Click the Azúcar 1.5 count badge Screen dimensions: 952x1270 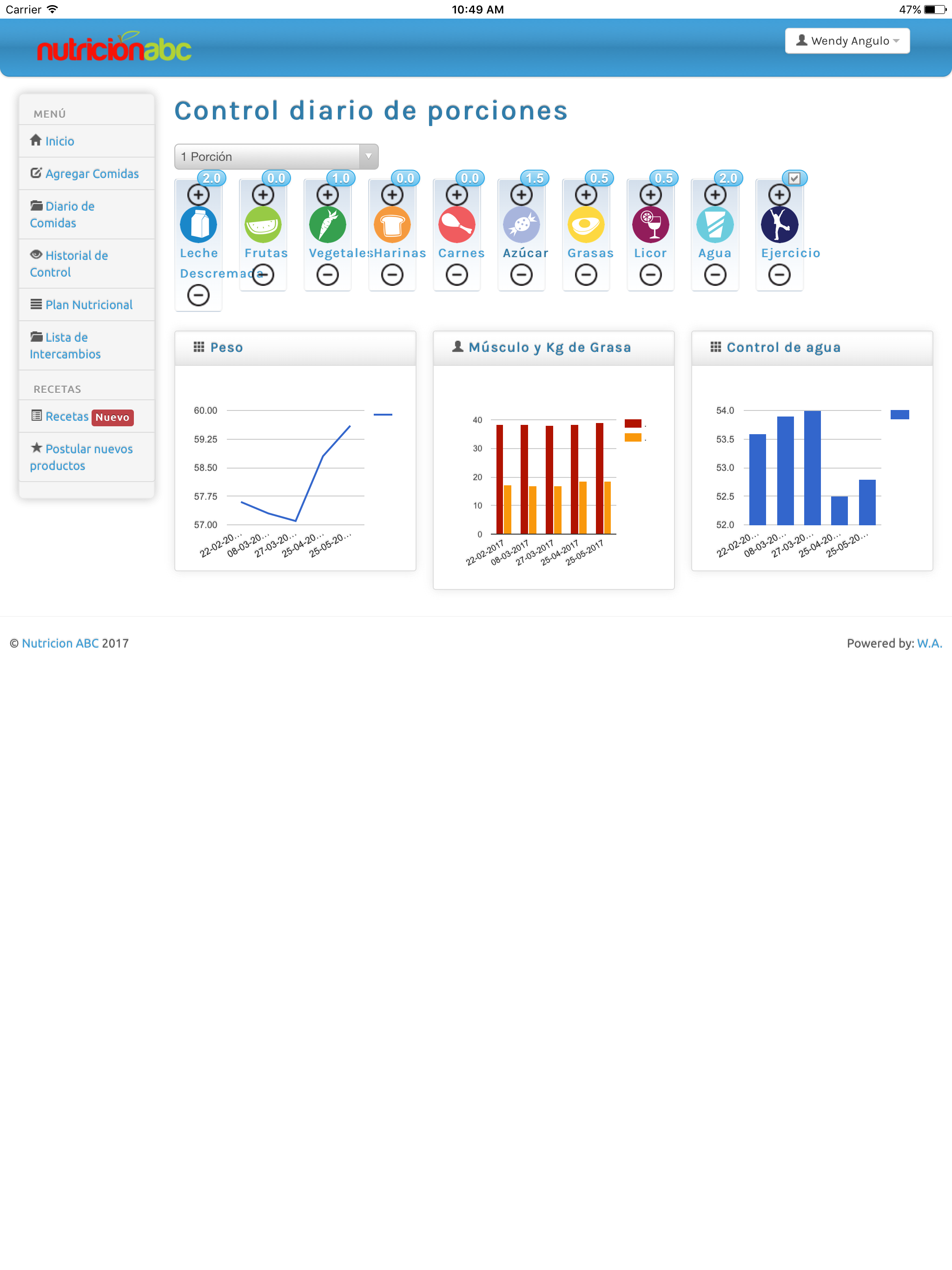(x=535, y=178)
